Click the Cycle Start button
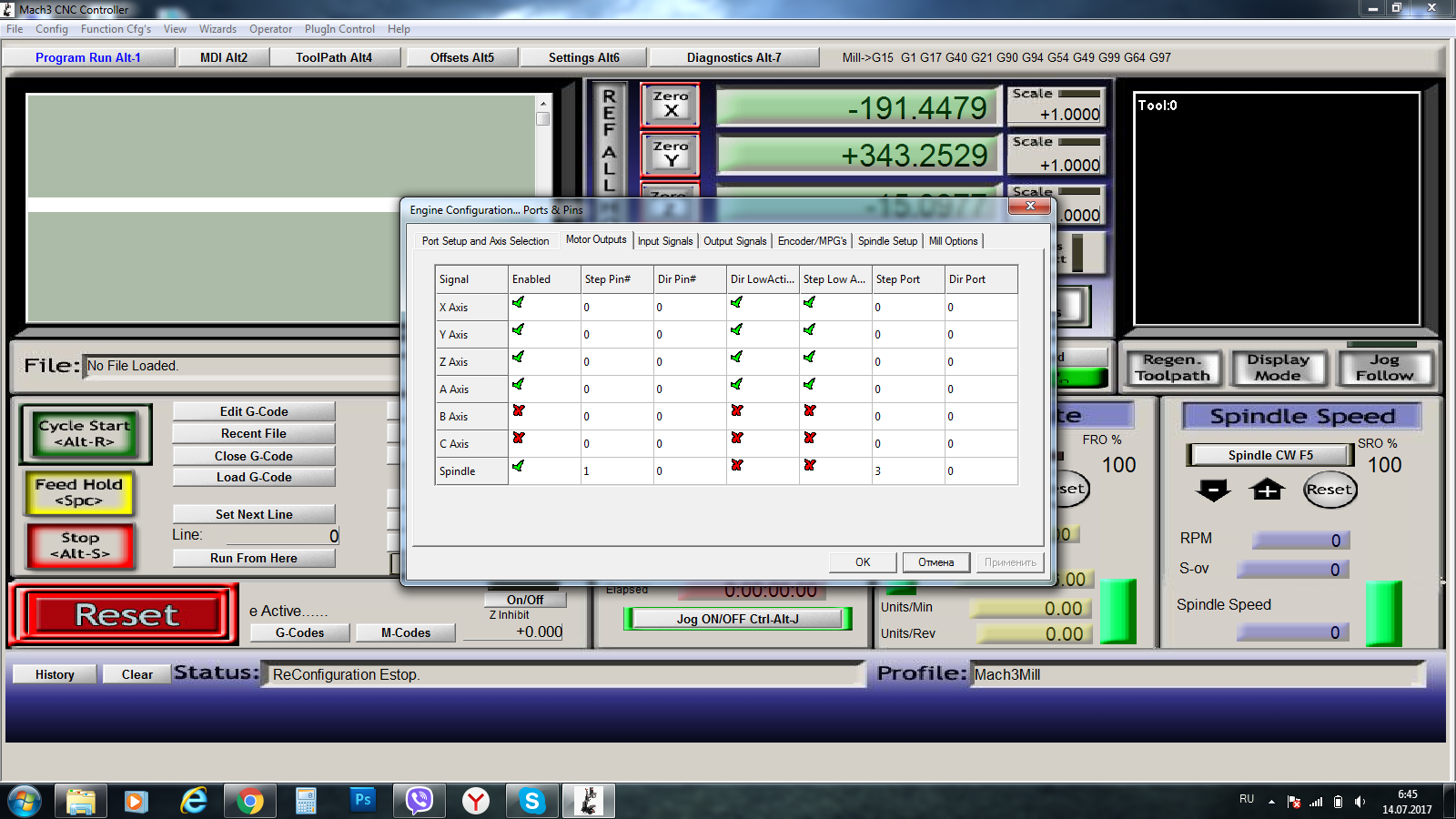The width and height of the screenshot is (1456, 819). (x=85, y=433)
